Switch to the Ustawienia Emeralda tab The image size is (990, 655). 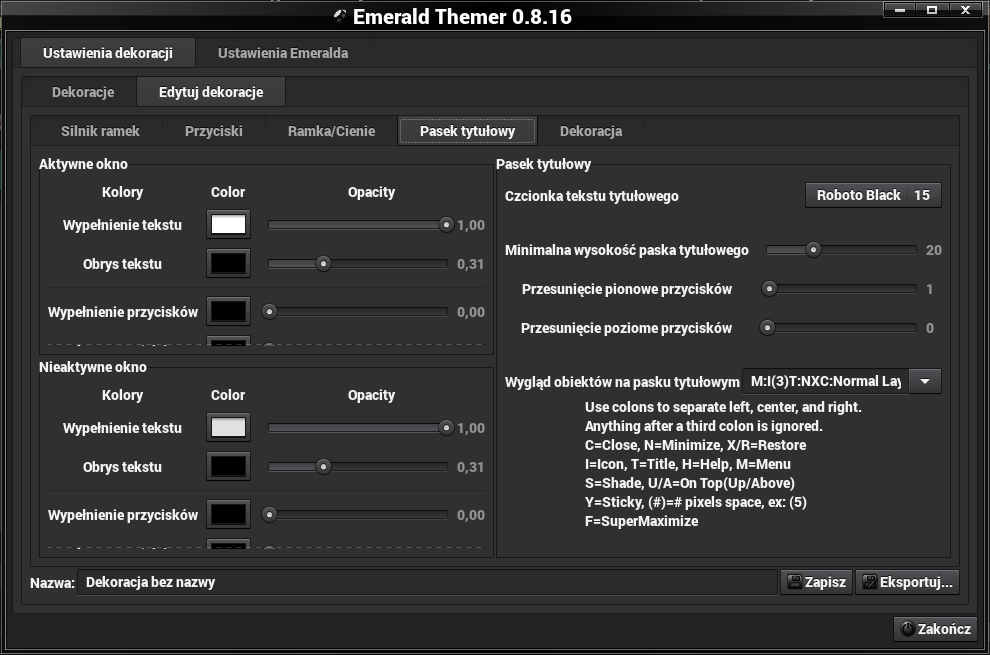click(x=283, y=53)
